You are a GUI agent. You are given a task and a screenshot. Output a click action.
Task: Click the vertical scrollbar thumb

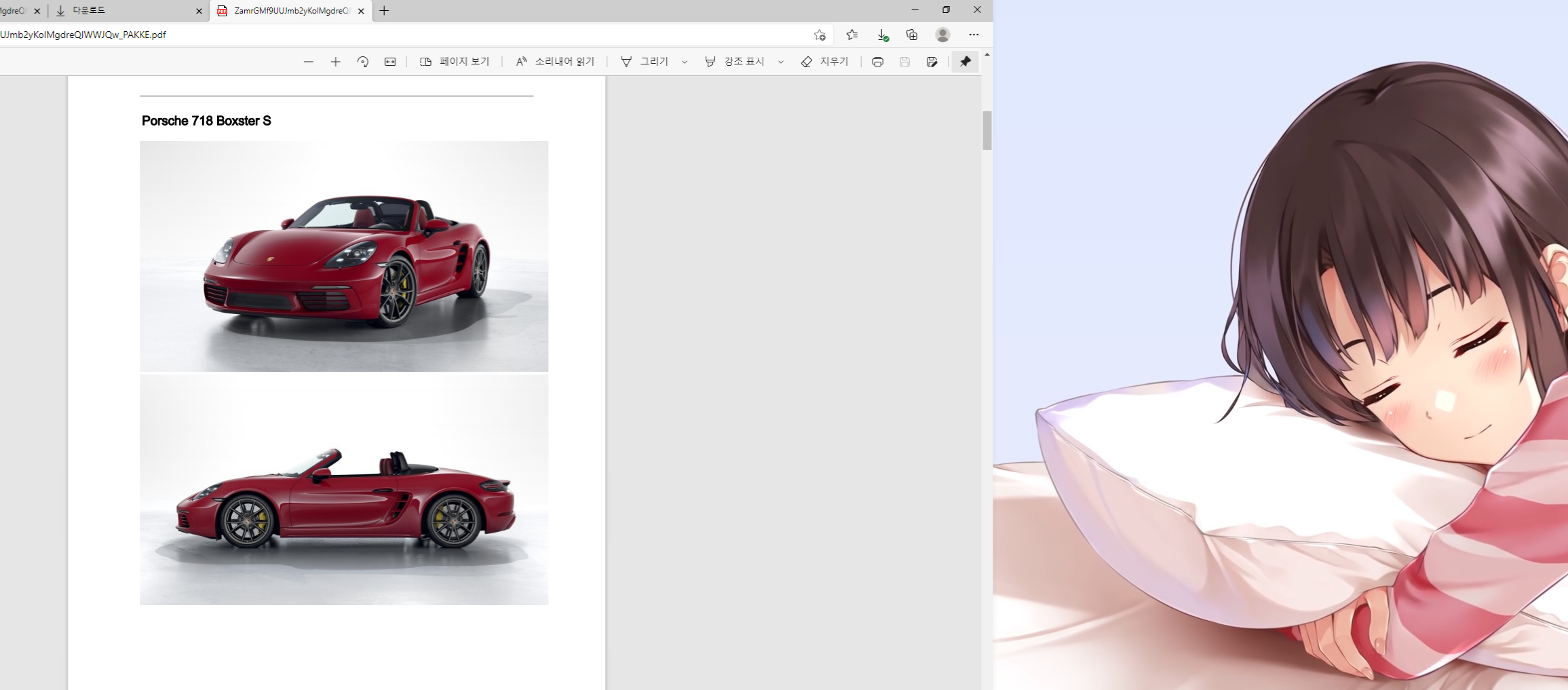pyautogui.click(x=987, y=130)
